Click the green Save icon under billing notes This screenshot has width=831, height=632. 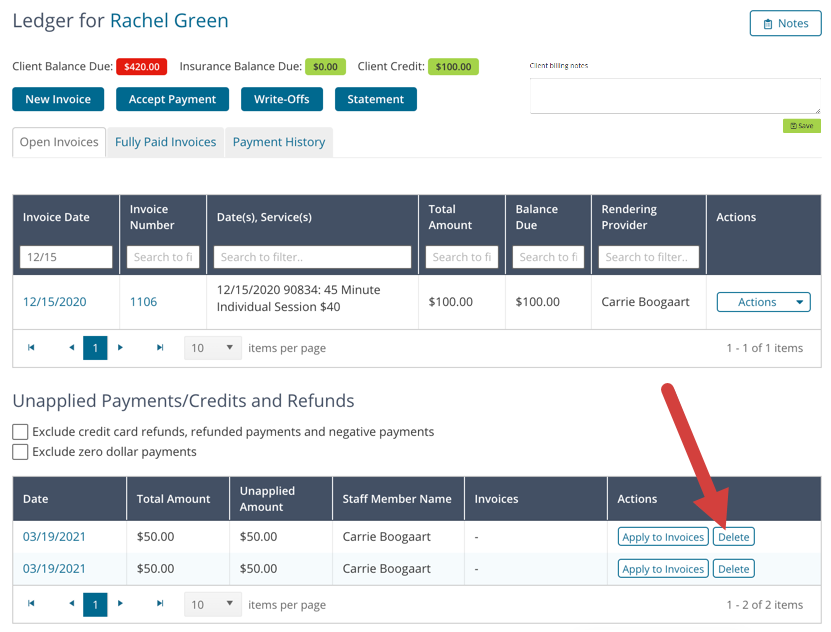pos(801,125)
